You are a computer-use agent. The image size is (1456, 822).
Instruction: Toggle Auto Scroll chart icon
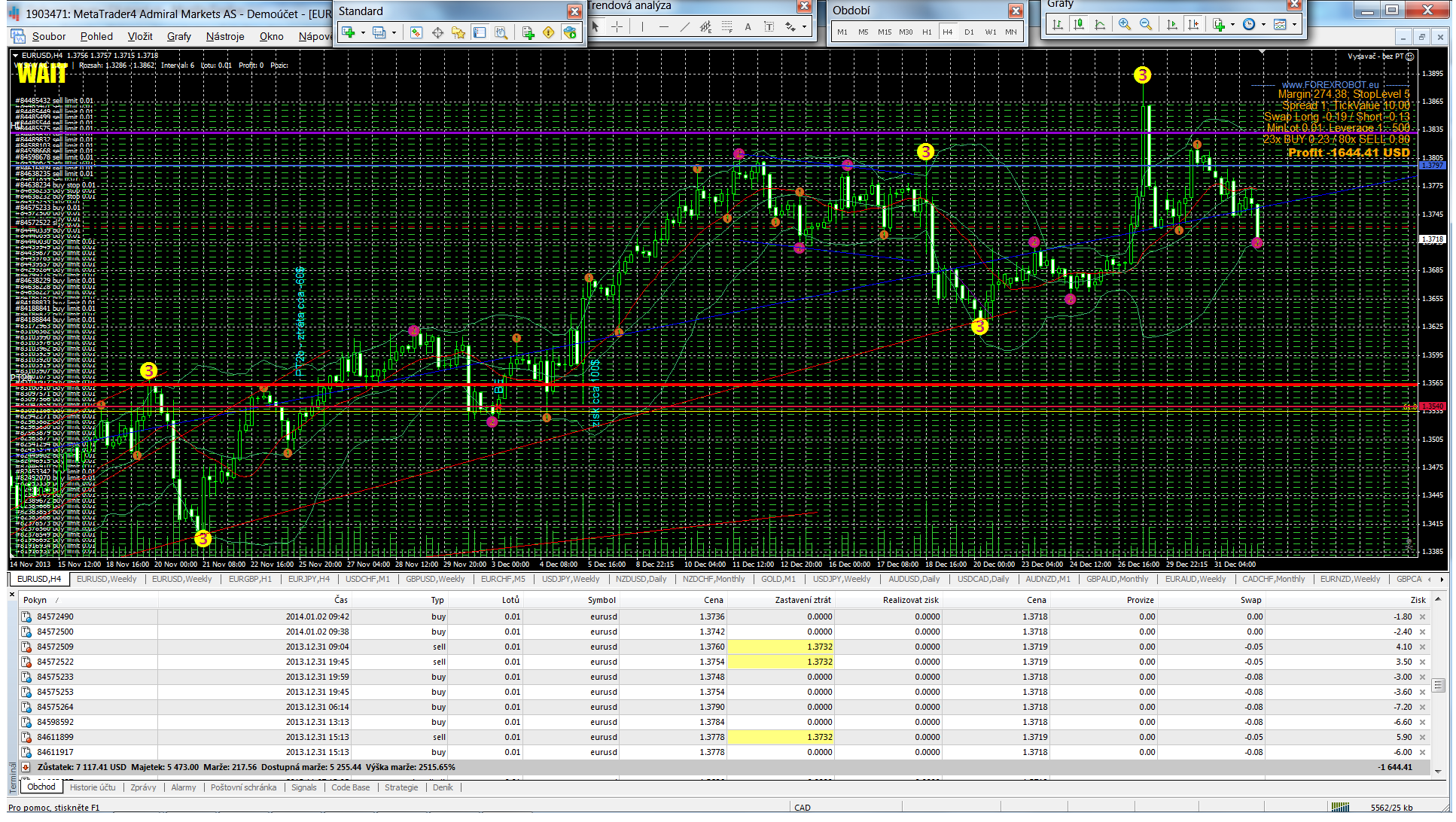coord(1172,24)
